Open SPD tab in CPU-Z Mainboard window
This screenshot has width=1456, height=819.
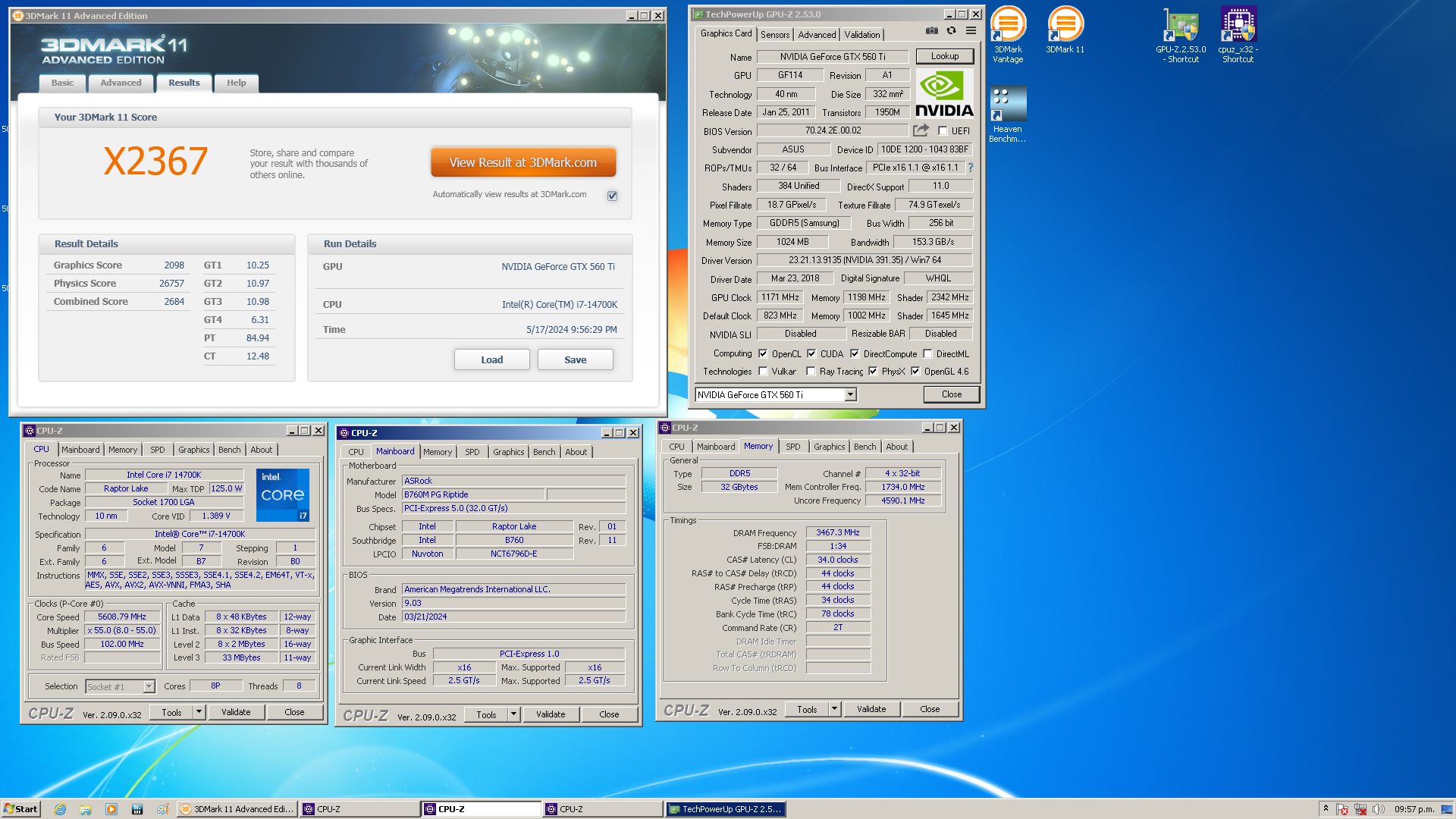pos(472,452)
